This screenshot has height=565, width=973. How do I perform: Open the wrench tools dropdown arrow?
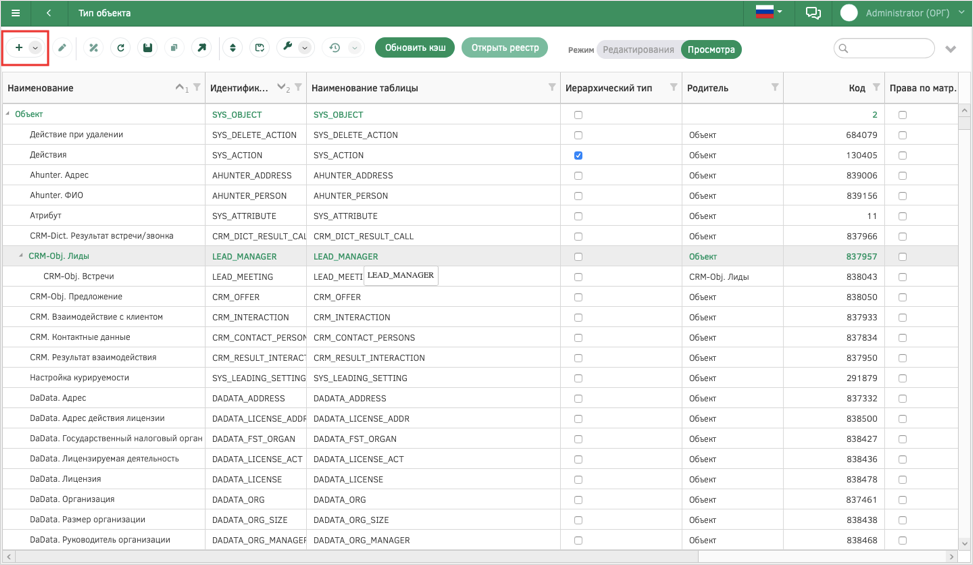(x=305, y=48)
